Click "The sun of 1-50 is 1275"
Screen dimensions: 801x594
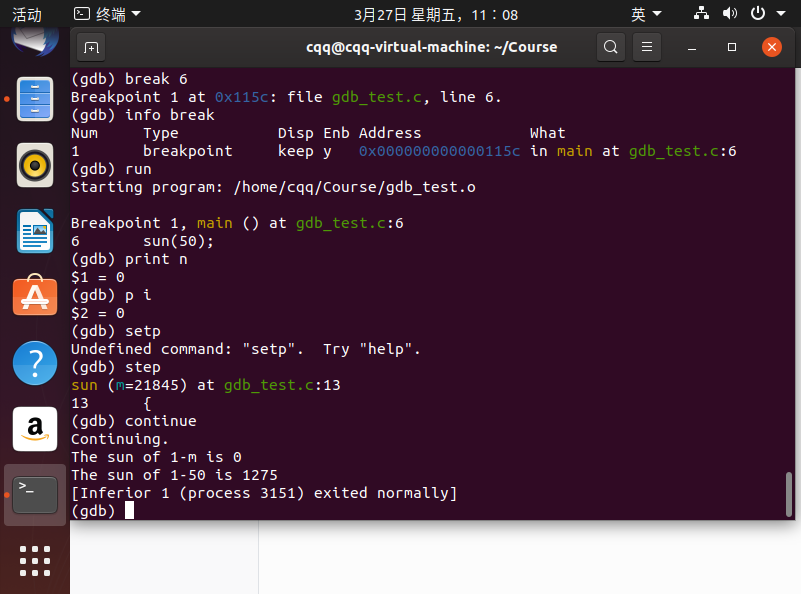pyautogui.click(x=174, y=475)
